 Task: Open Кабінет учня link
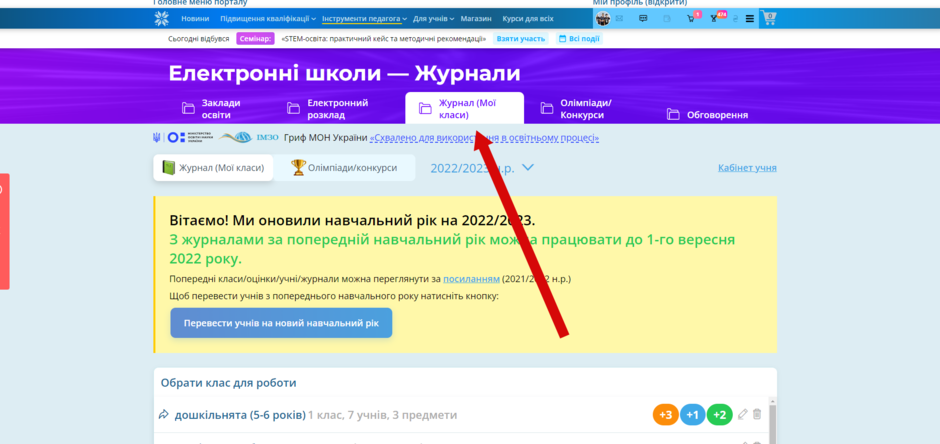[x=747, y=168]
